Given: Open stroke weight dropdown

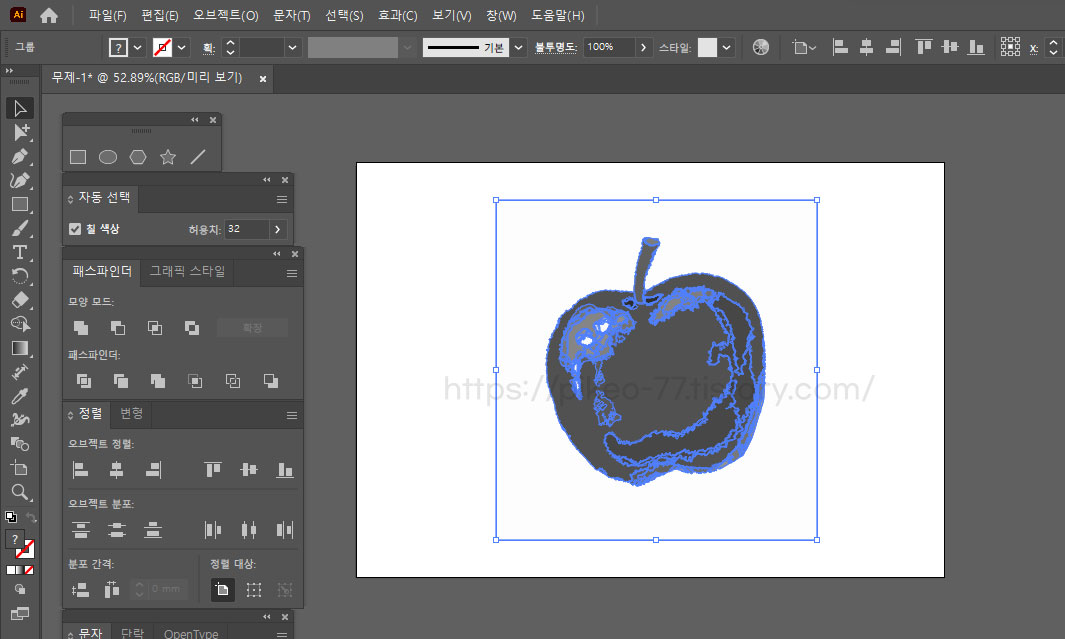Looking at the screenshot, I should pyautogui.click(x=293, y=48).
